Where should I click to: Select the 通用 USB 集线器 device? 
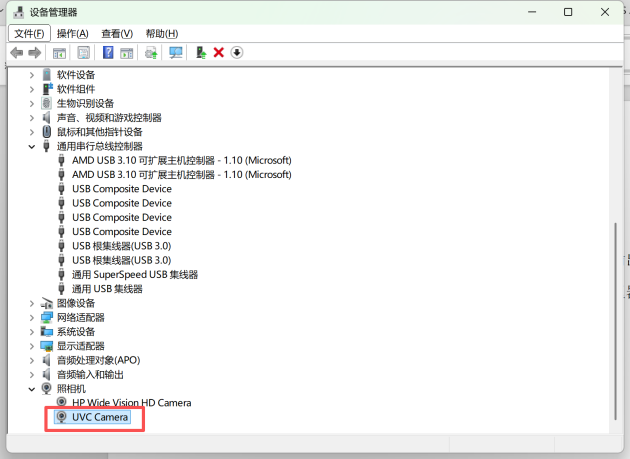(x=107, y=289)
